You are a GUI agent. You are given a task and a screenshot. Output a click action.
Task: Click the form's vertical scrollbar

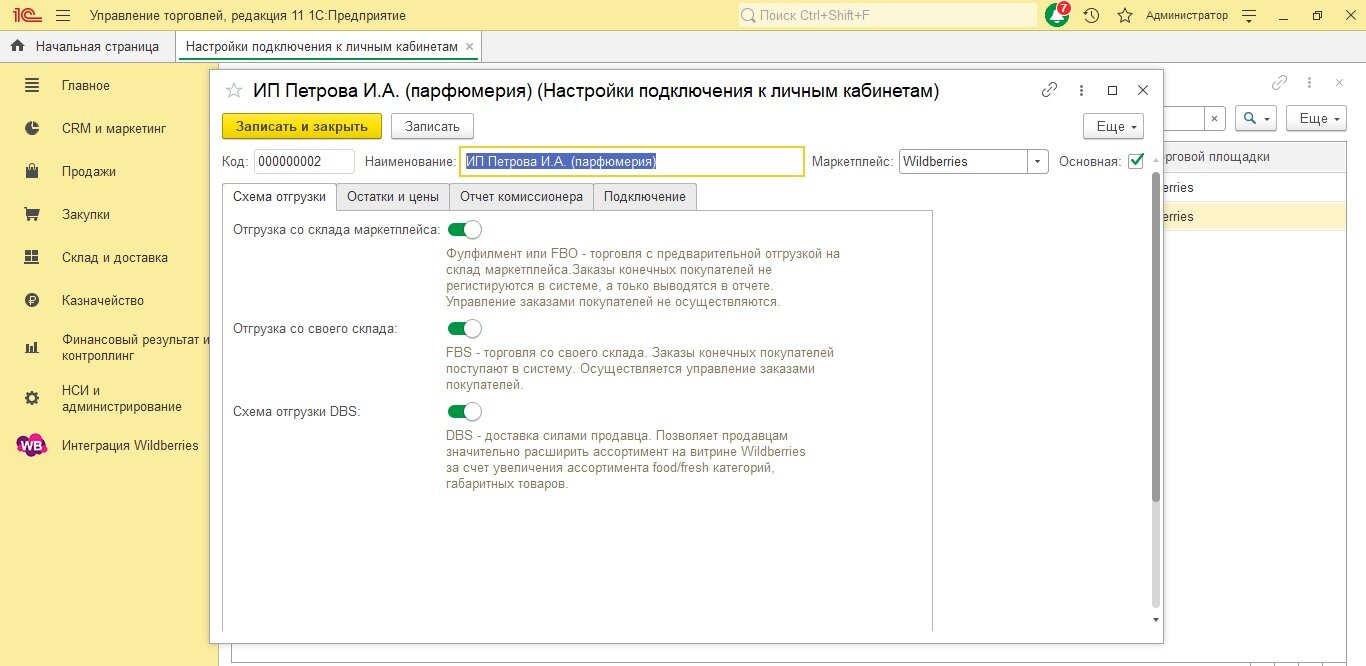[x=1156, y=338]
